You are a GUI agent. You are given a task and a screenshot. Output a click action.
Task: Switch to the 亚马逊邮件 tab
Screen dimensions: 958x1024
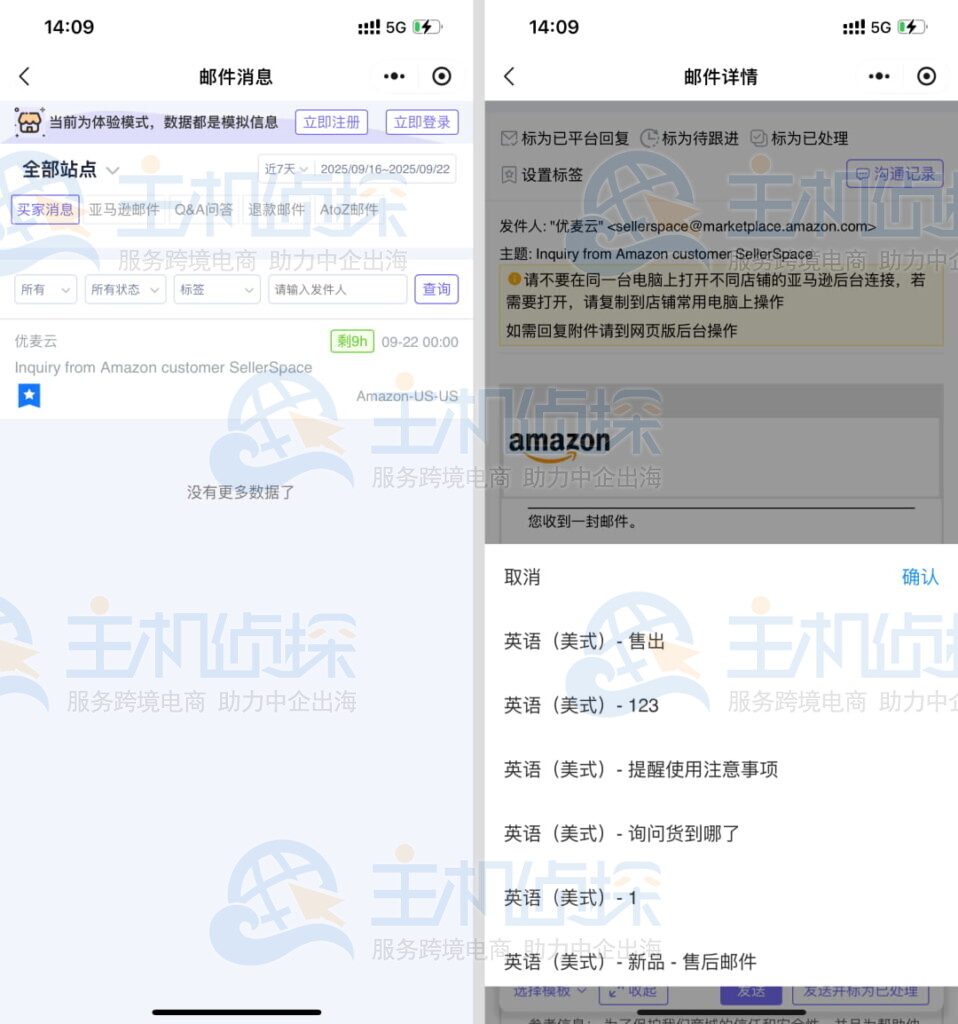(x=122, y=210)
